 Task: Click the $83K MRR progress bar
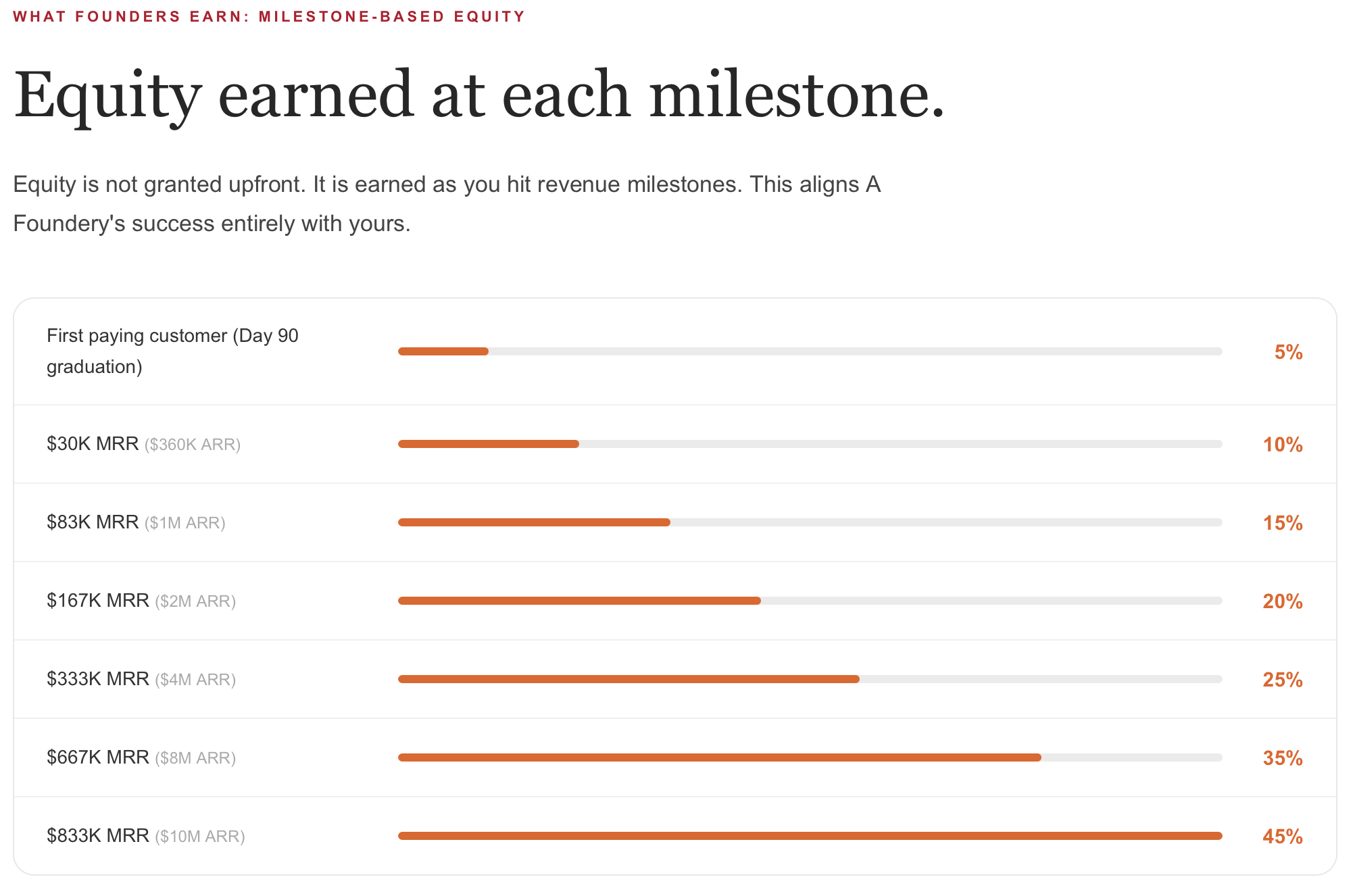point(810,522)
